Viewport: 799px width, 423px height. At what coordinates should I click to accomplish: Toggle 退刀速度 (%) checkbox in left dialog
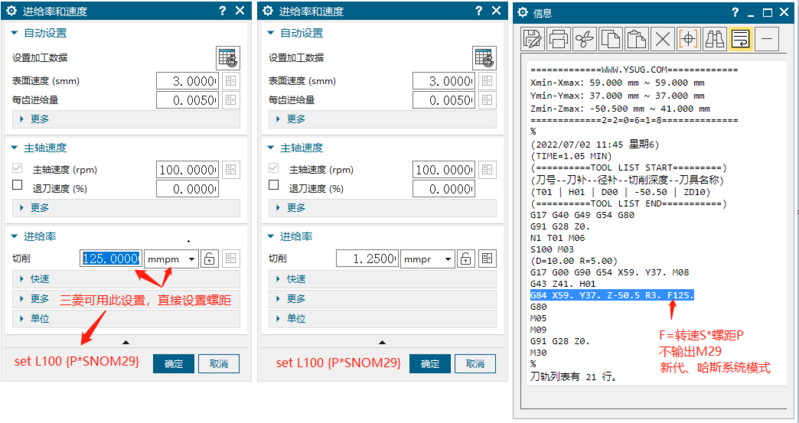pyautogui.click(x=17, y=185)
